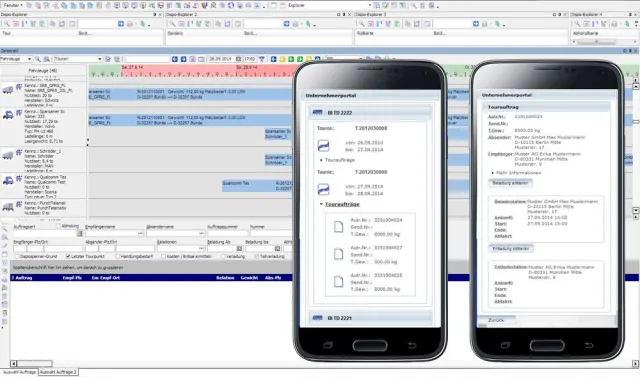This screenshot has height=377, width=640.
Task: Click the Beladung editieren button
Action: coord(510,183)
